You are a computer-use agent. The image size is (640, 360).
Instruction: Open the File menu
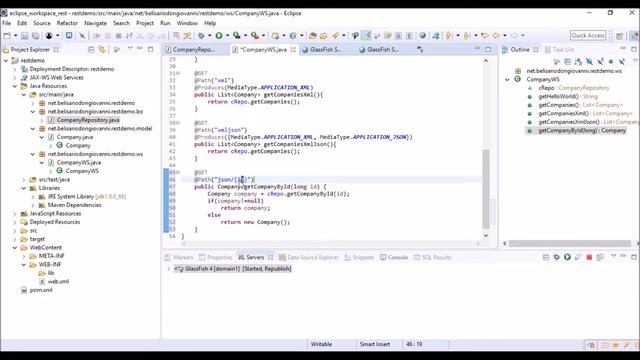(7, 23)
